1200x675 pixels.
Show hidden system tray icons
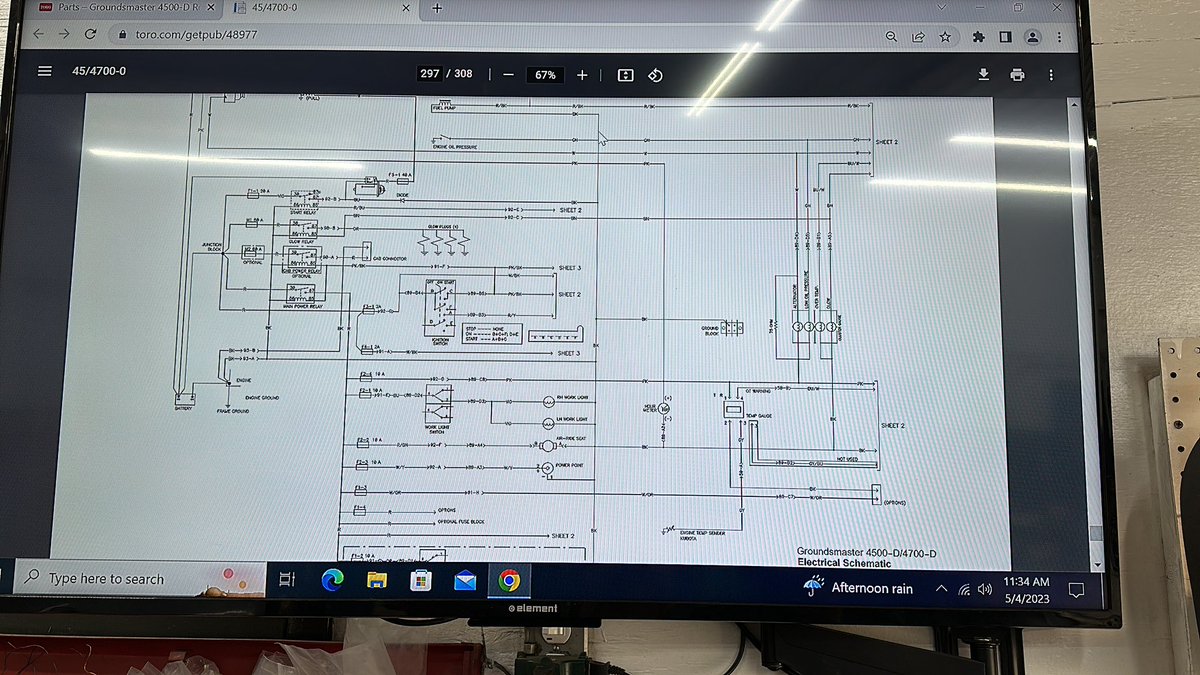[941, 589]
